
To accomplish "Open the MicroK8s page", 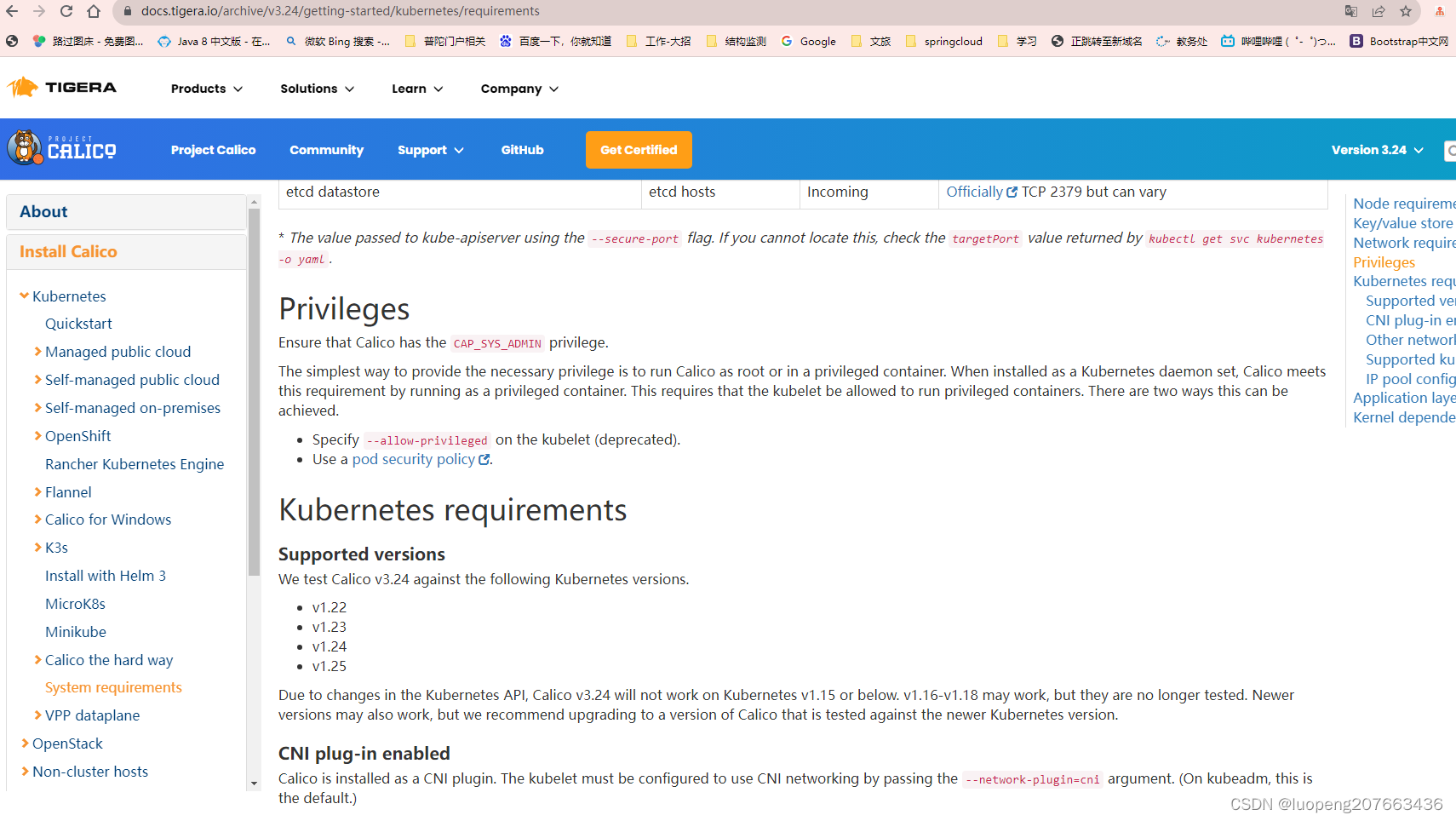I will (75, 604).
